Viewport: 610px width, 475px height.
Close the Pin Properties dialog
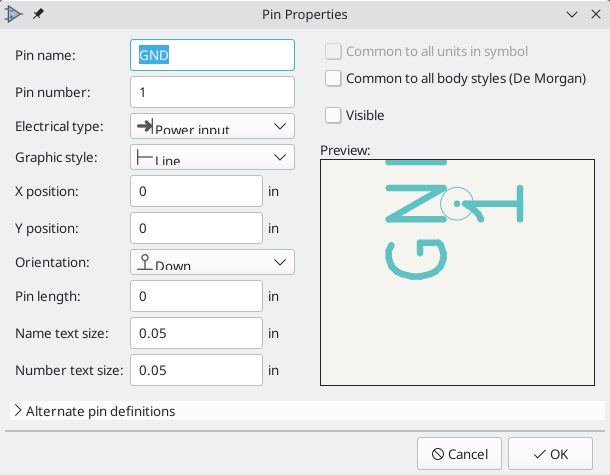[x=595, y=14]
